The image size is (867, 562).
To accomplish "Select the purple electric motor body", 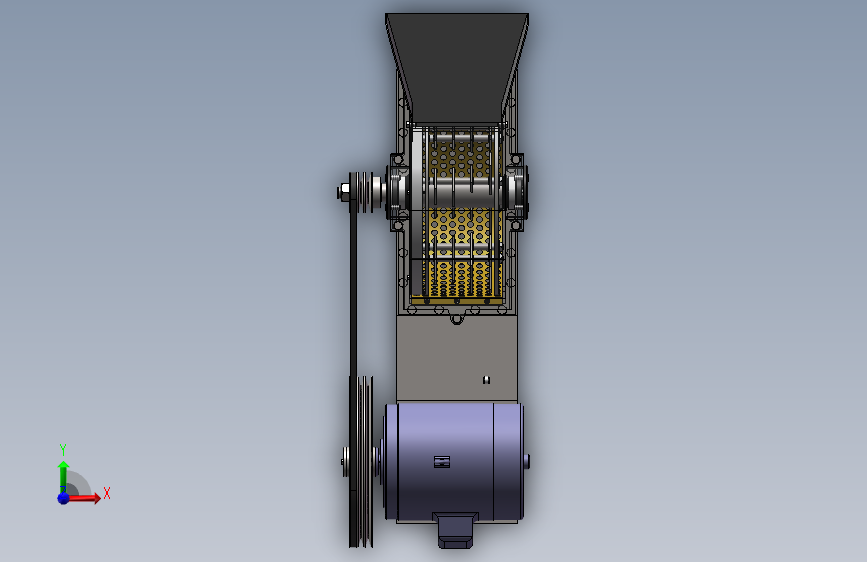I will (452, 462).
